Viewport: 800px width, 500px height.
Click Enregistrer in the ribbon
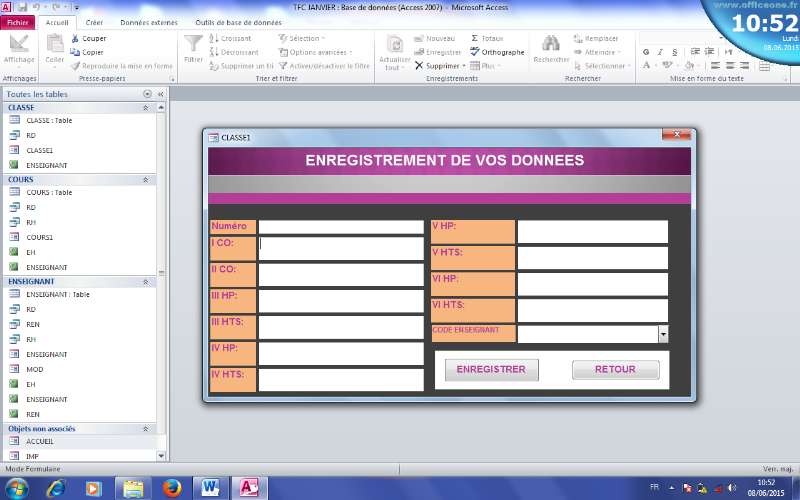pos(437,52)
